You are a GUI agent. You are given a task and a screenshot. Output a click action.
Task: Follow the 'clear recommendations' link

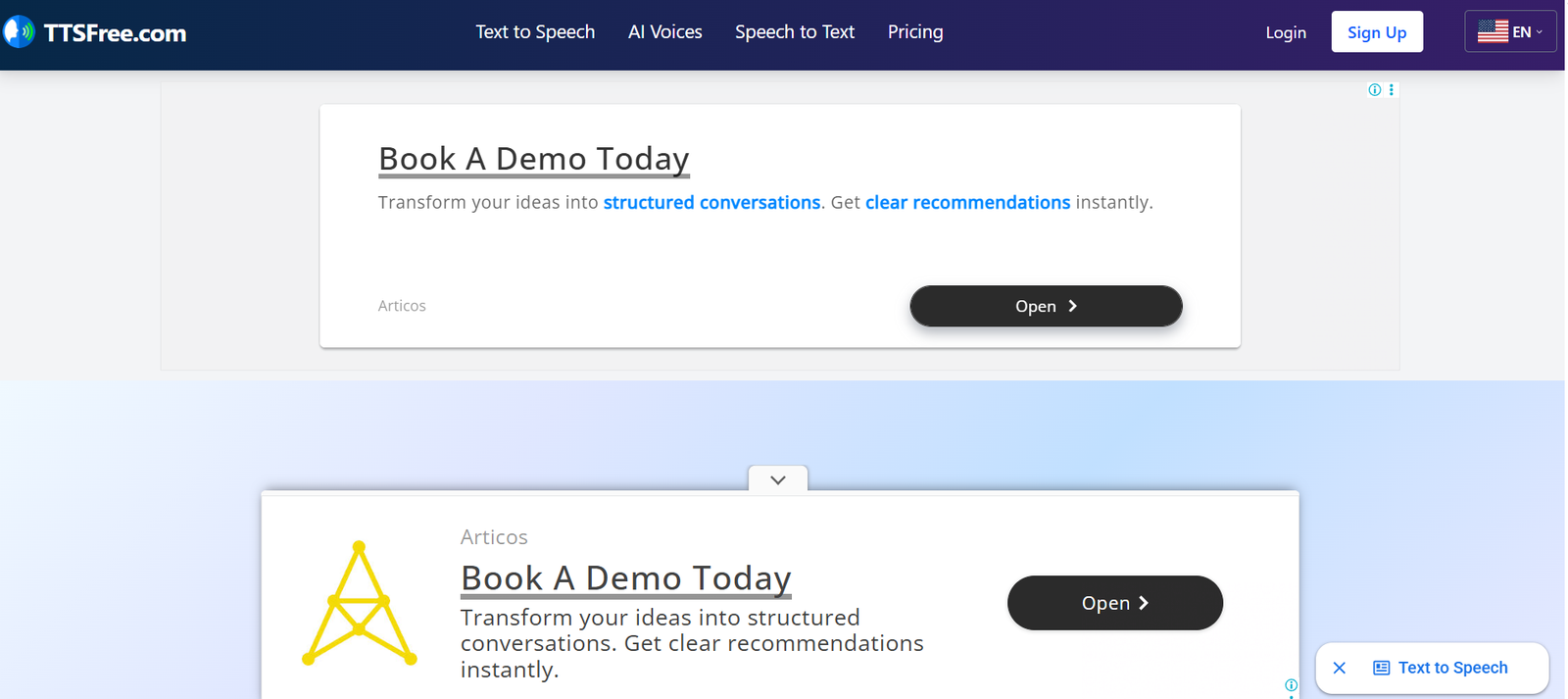[x=967, y=202]
